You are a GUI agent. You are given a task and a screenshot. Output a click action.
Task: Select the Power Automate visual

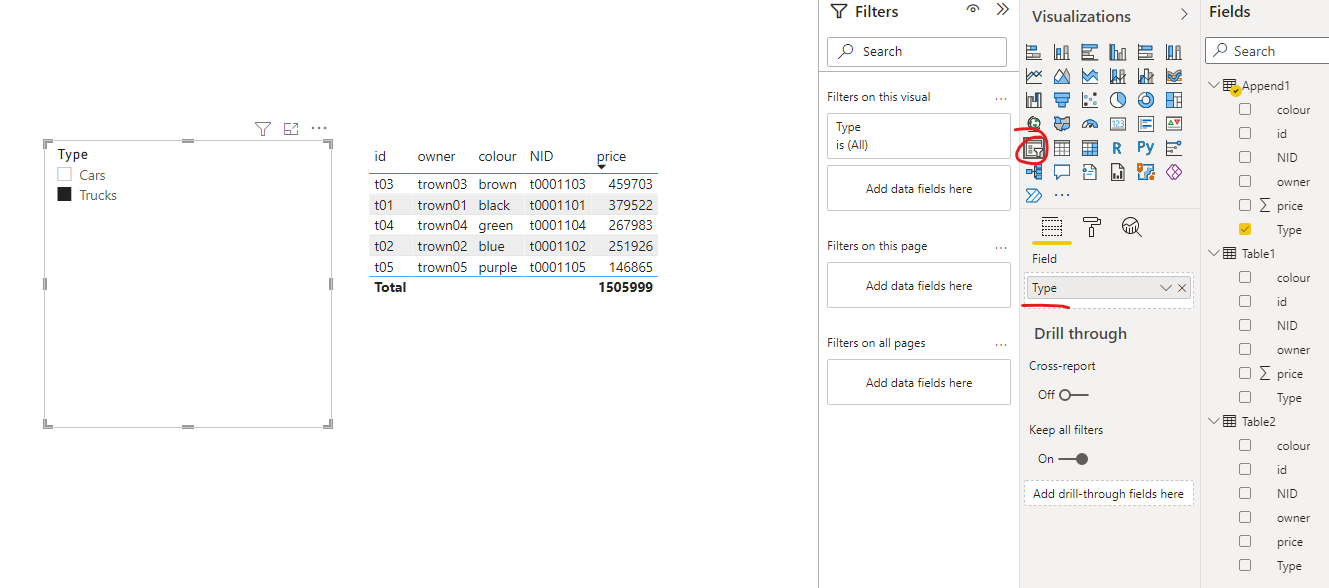click(1033, 195)
